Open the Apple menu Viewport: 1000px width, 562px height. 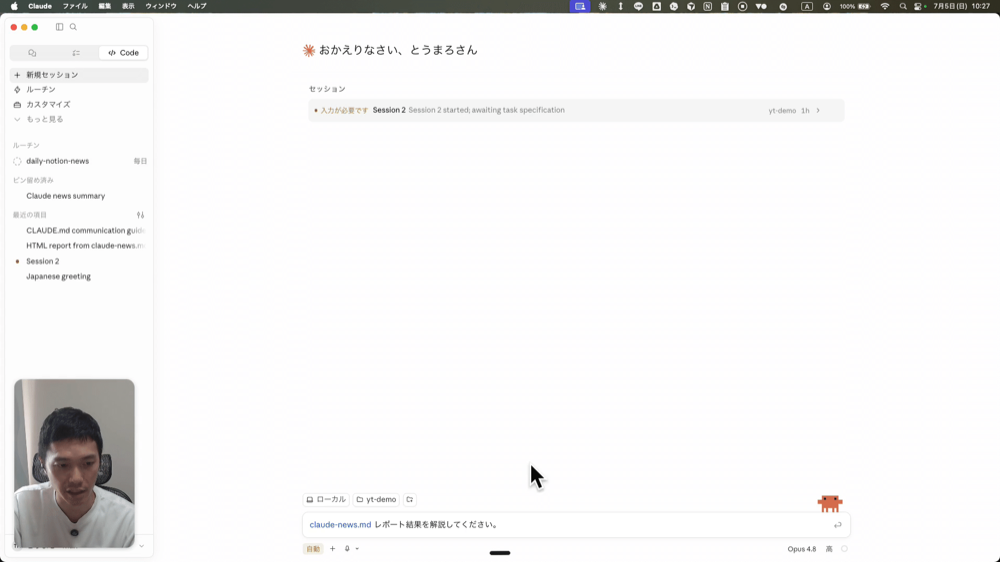[14, 6]
